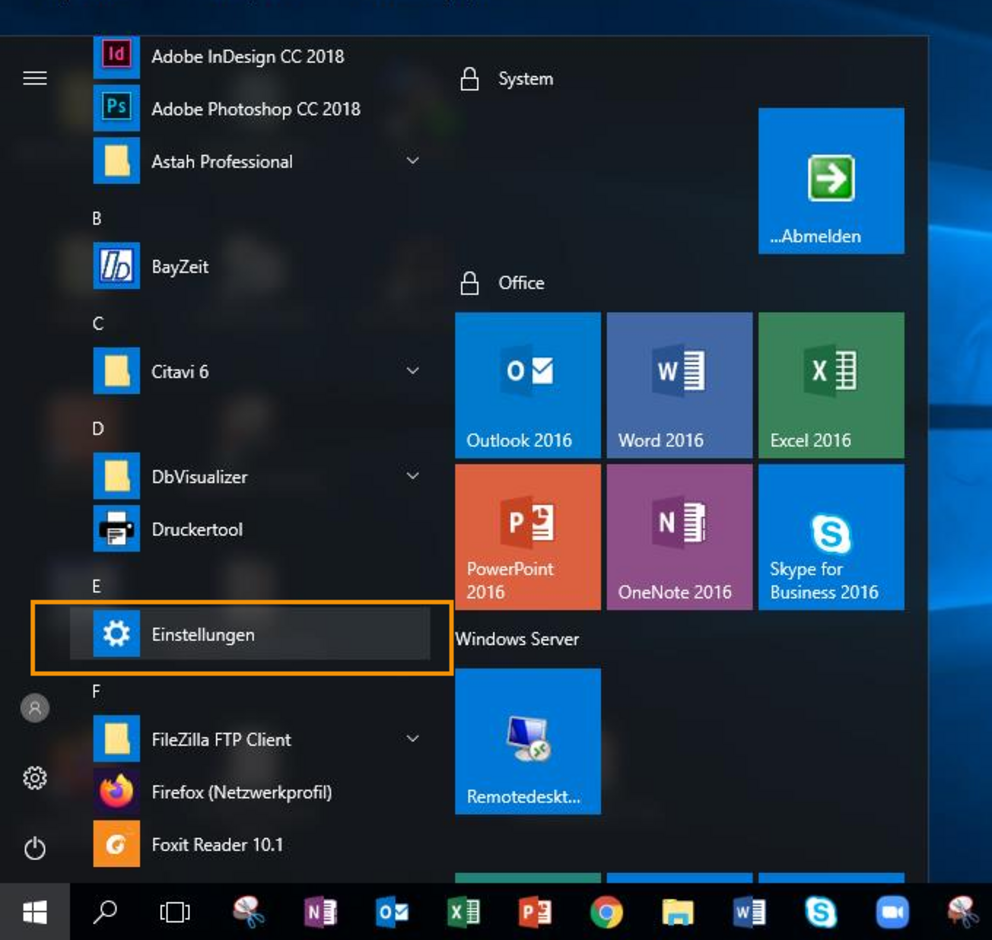
Task: Launch Google Chrome from the taskbar
Action: click(607, 912)
